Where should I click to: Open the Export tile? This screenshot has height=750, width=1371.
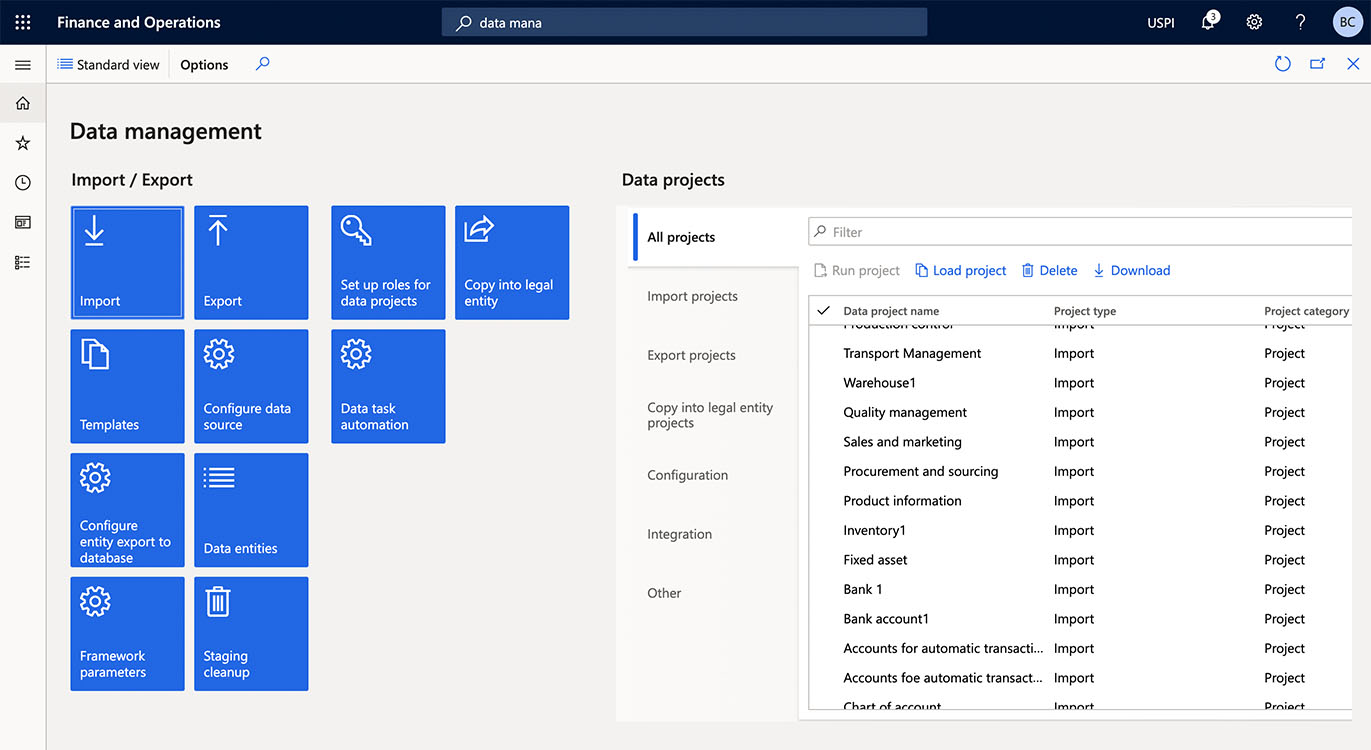pyautogui.click(x=251, y=263)
